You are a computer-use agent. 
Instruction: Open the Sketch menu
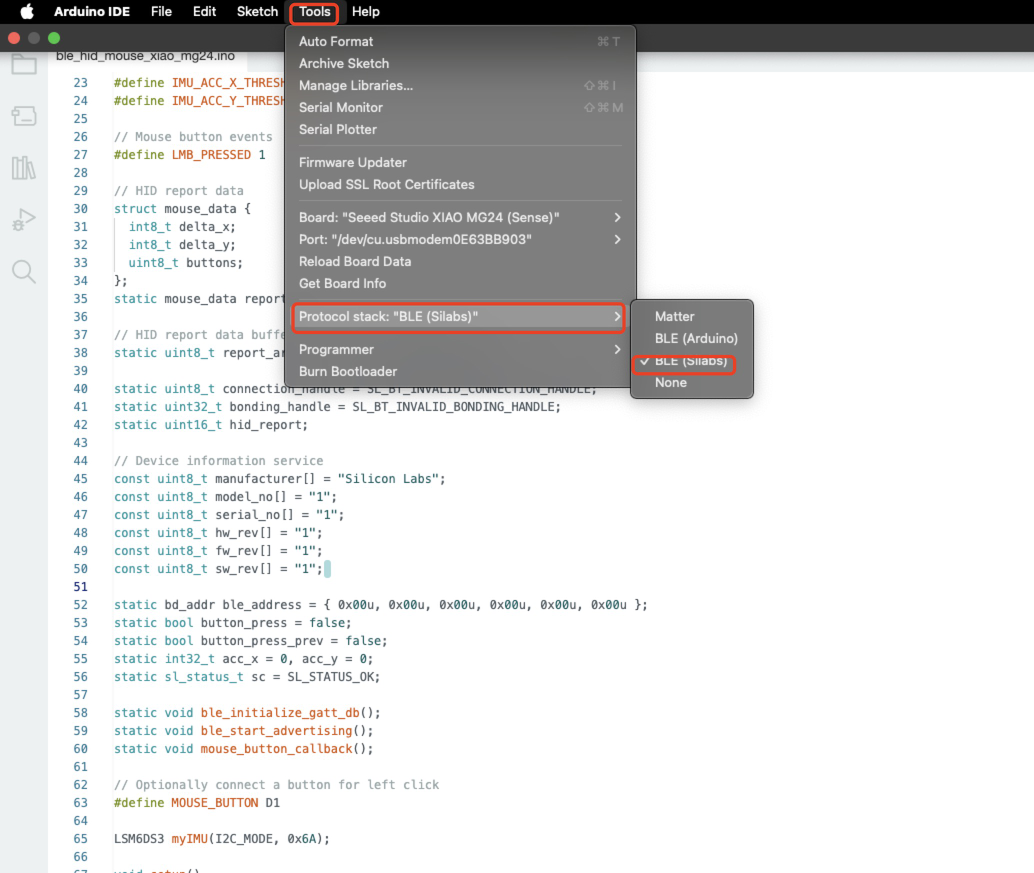click(257, 11)
